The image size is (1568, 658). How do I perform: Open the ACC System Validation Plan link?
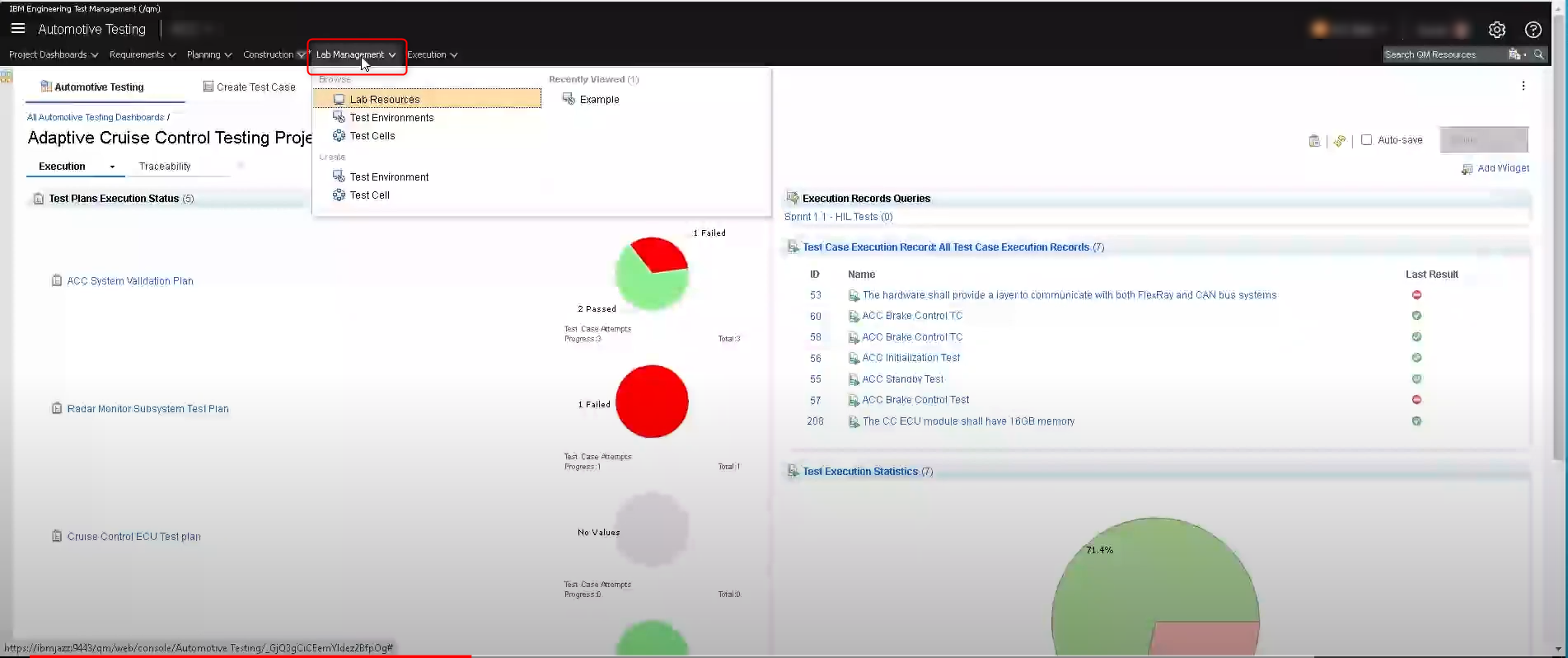point(130,281)
